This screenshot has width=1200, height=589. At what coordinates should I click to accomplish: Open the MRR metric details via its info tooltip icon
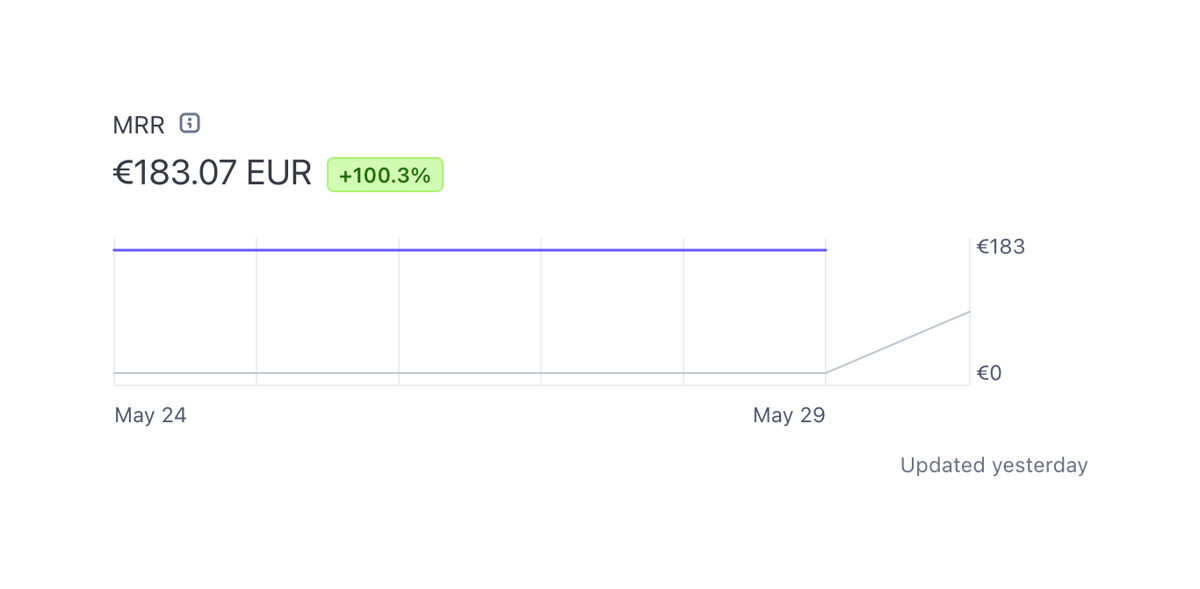pyautogui.click(x=187, y=123)
